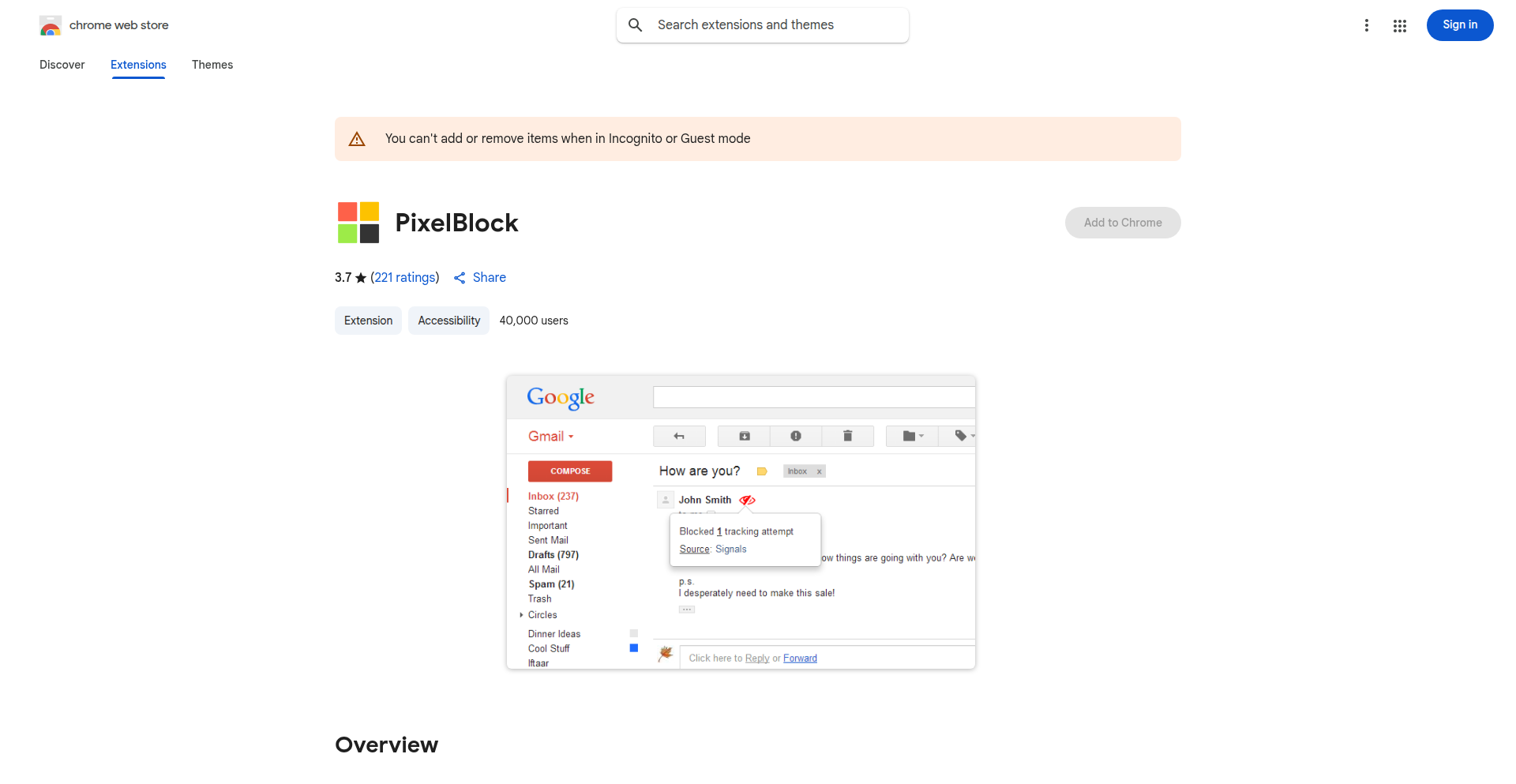Click the Sign in button

(x=1460, y=25)
